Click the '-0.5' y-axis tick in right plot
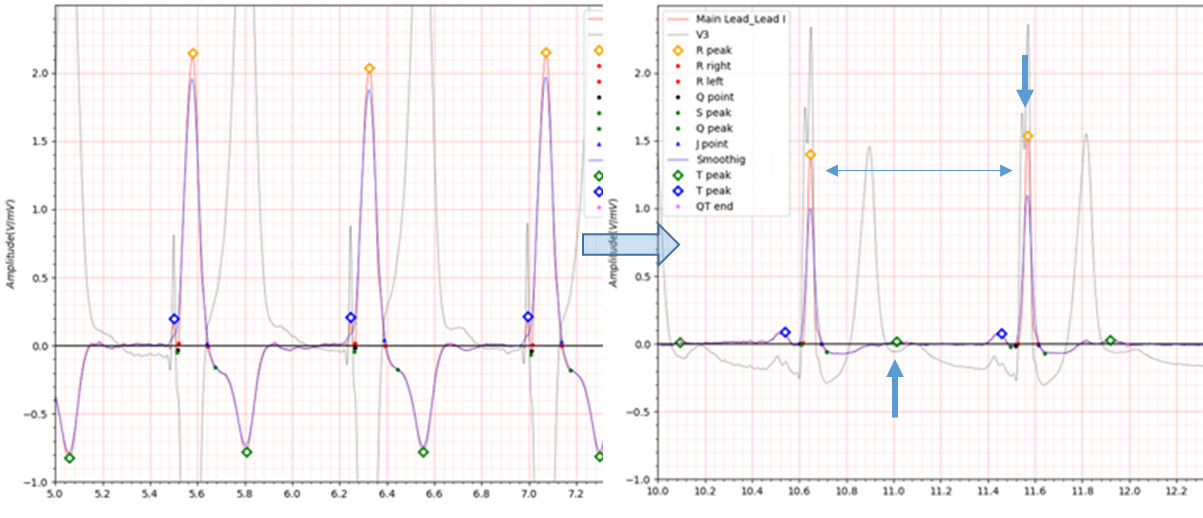Screen dimensions: 1203x518 click(x=639, y=412)
